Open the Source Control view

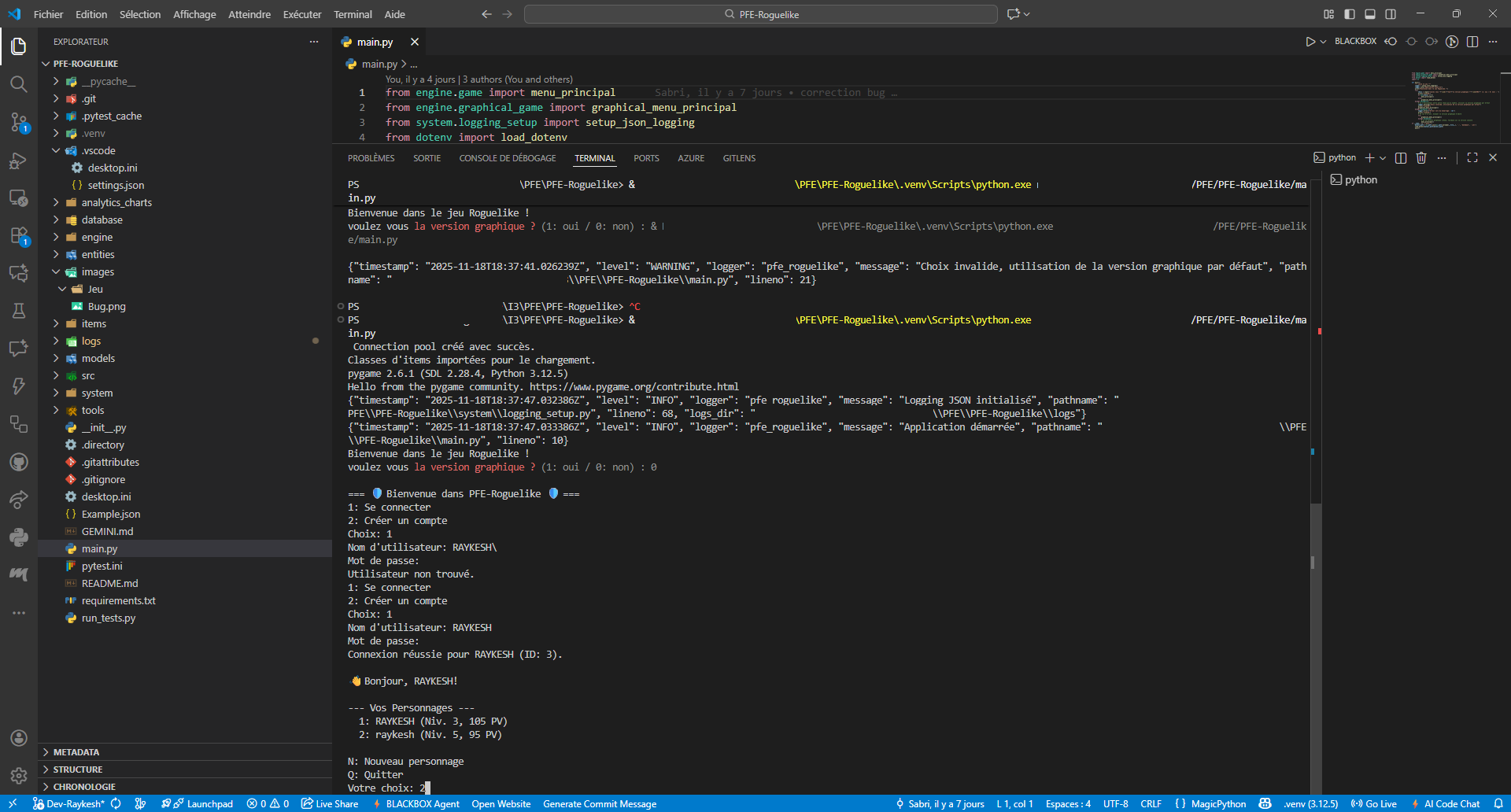tap(19, 122)
